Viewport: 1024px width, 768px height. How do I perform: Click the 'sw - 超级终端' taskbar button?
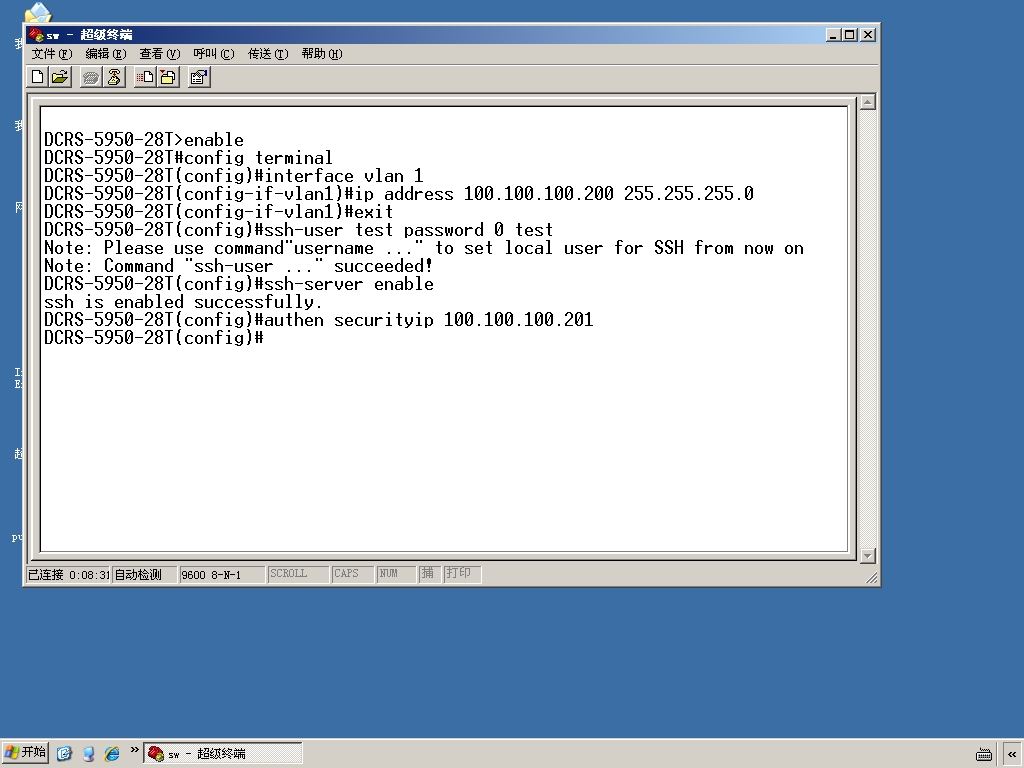pyautogui.click(x=223, y=754)
